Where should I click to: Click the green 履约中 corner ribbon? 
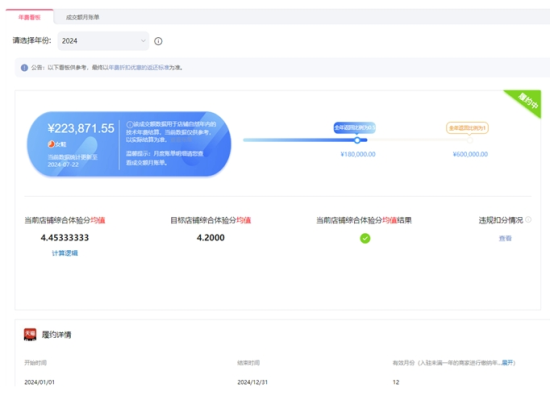coord(527,101)
